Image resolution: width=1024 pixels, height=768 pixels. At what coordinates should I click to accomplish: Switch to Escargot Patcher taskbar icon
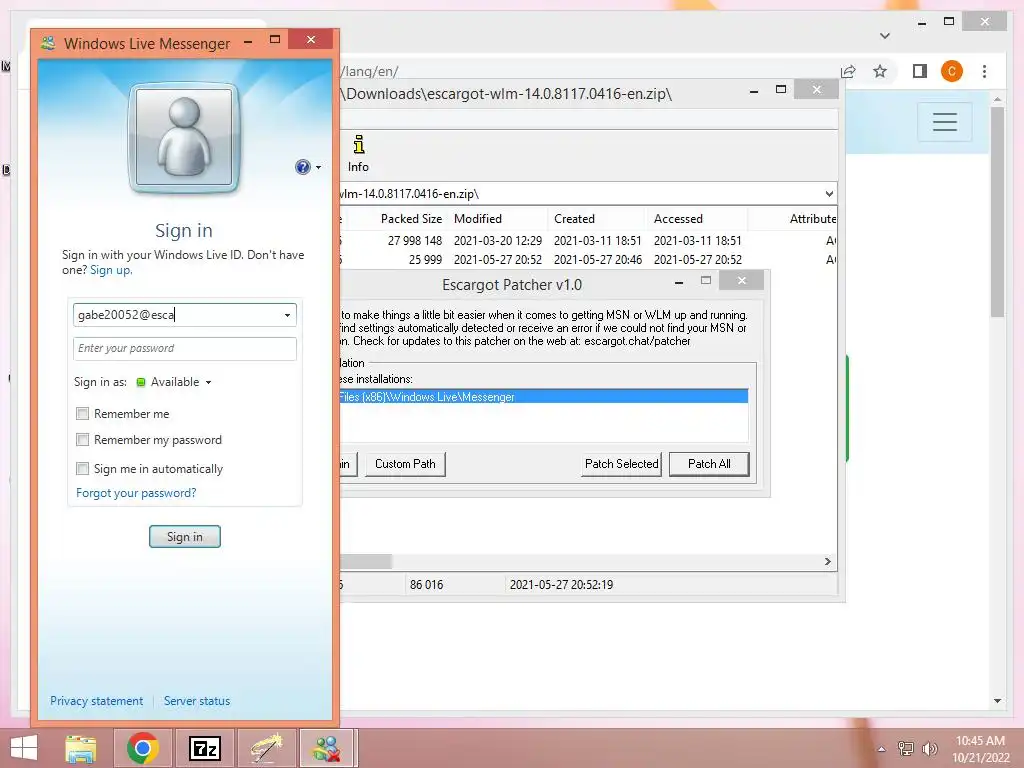coord(266,748)
